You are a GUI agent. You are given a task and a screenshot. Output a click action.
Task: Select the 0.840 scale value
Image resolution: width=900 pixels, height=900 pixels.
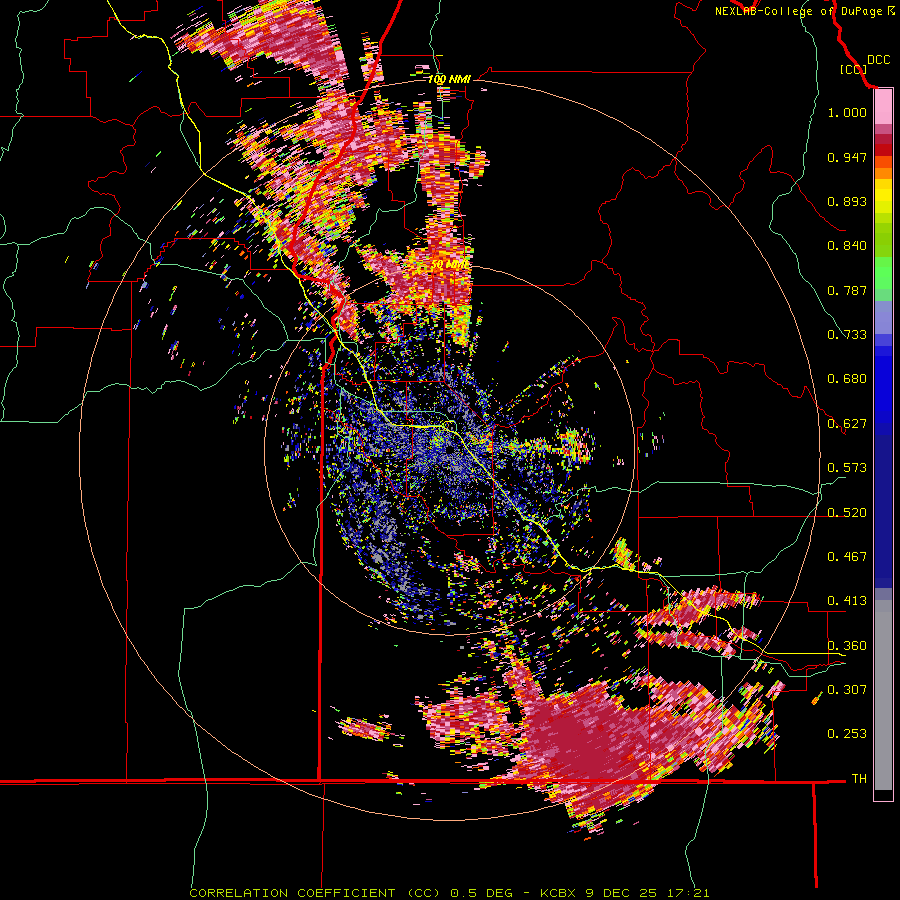847,246
